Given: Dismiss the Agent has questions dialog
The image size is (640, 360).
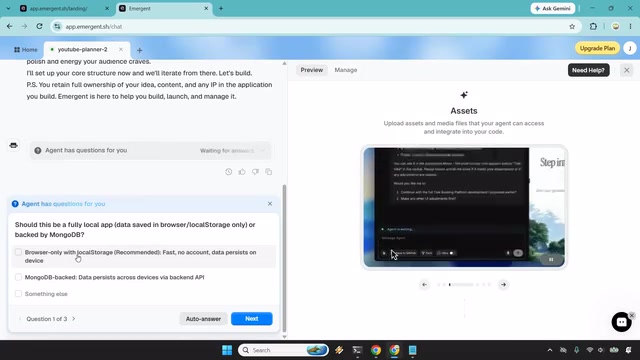Looking at the screenshot, I should [x=270, y=204].
